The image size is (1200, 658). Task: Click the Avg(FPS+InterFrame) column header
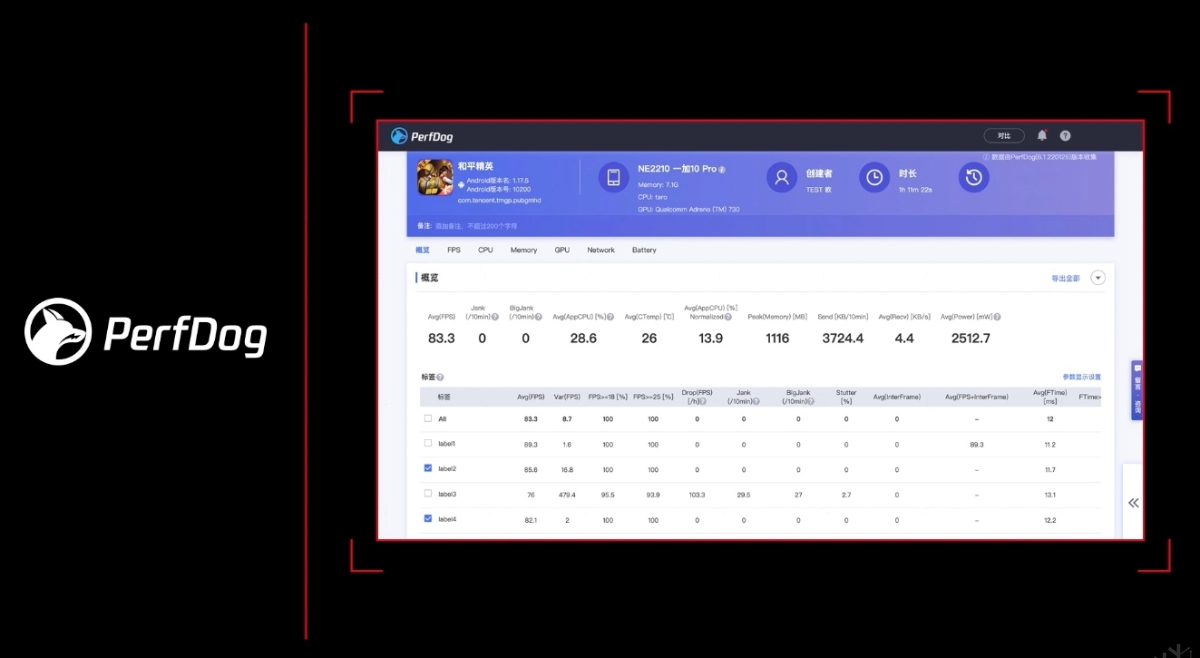click(977, 397)
